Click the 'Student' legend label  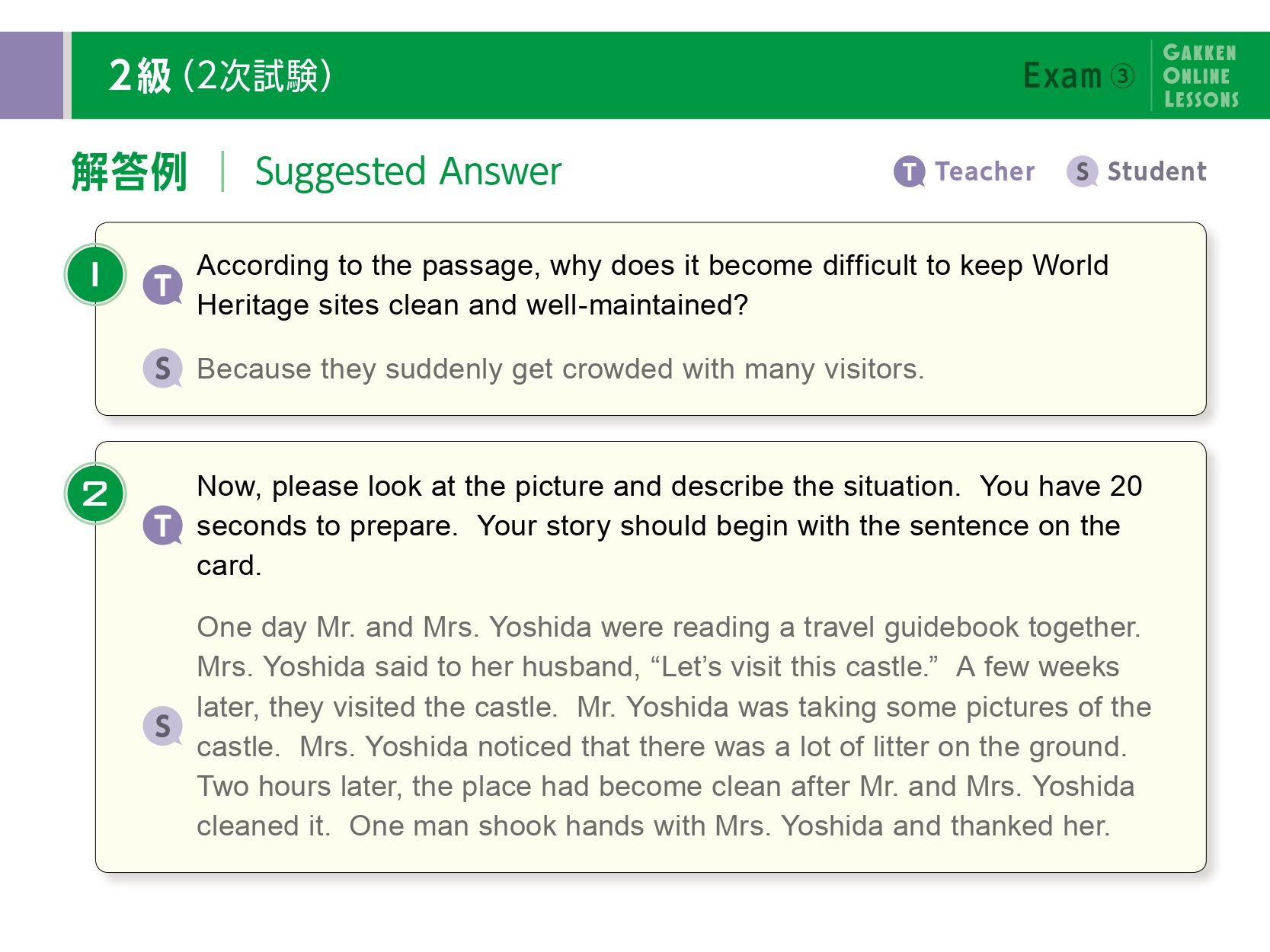click(1156, 171)
